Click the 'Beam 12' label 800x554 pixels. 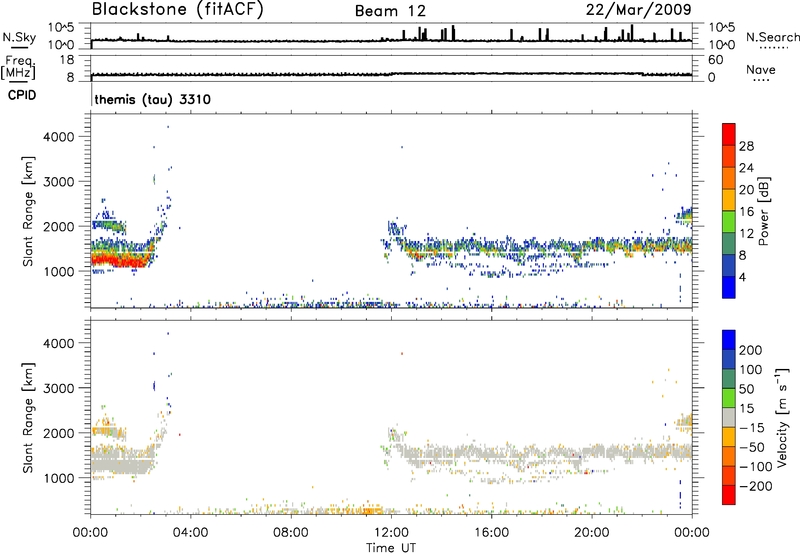tap(390, 11)
